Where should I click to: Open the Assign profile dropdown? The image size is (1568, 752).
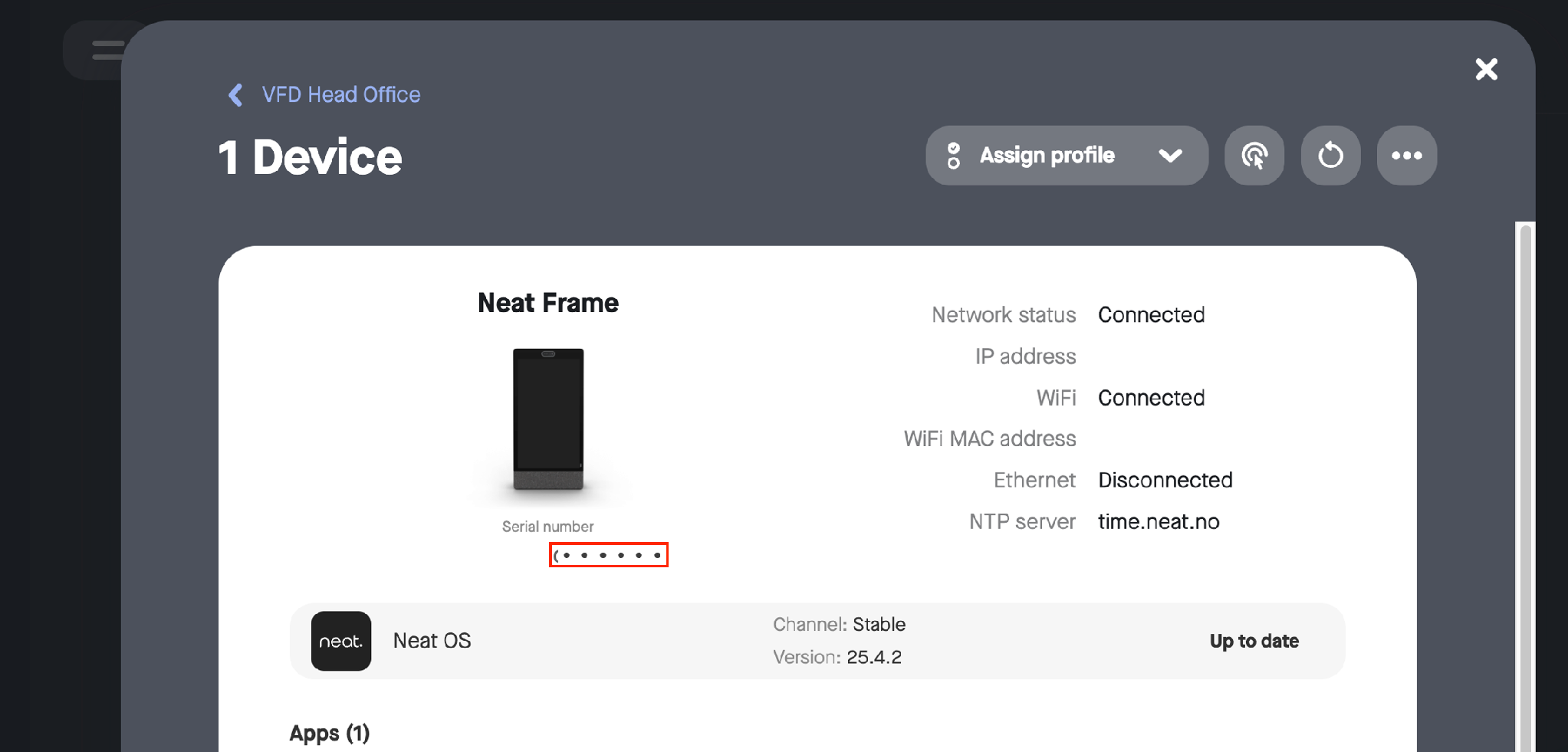(x=1067, y=156)
